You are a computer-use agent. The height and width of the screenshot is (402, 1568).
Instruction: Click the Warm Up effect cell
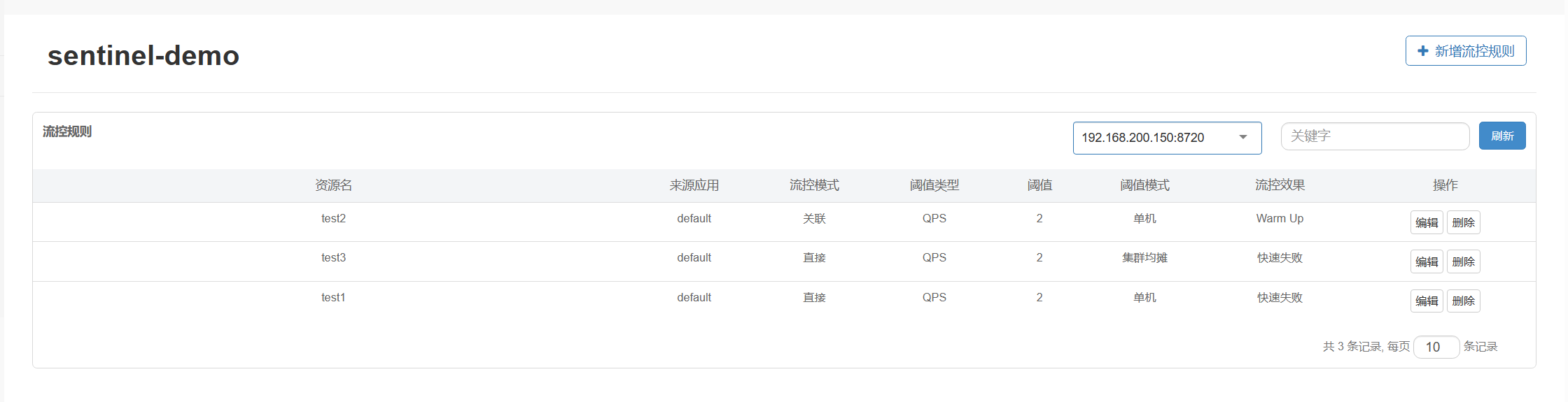pyautogui.click(x=1280, y=219)
